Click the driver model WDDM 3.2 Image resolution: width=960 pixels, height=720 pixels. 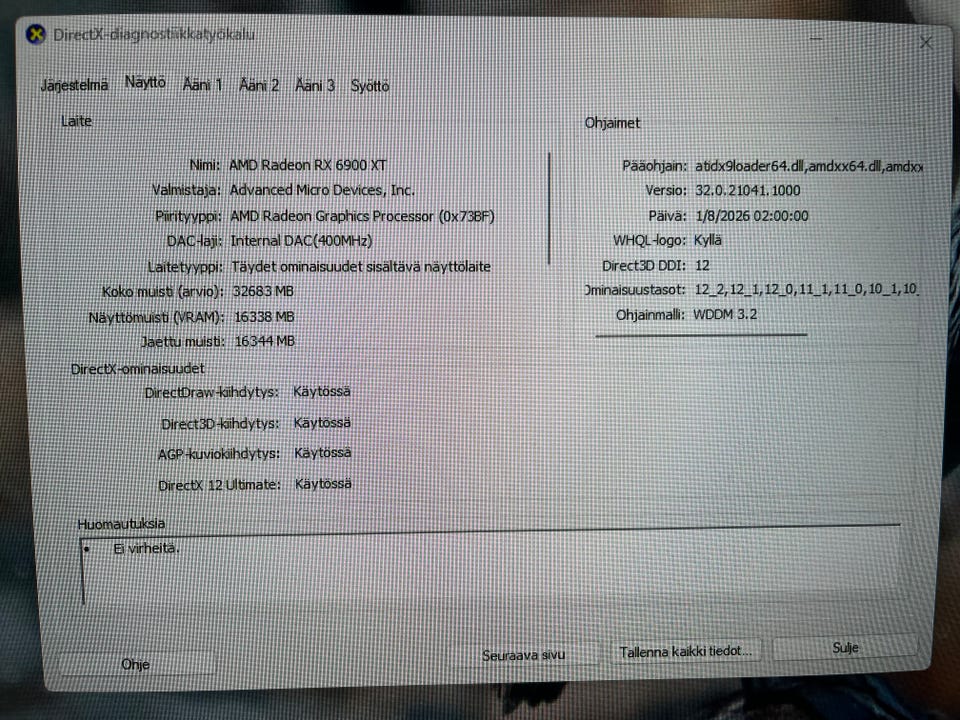tap(725, 315)
